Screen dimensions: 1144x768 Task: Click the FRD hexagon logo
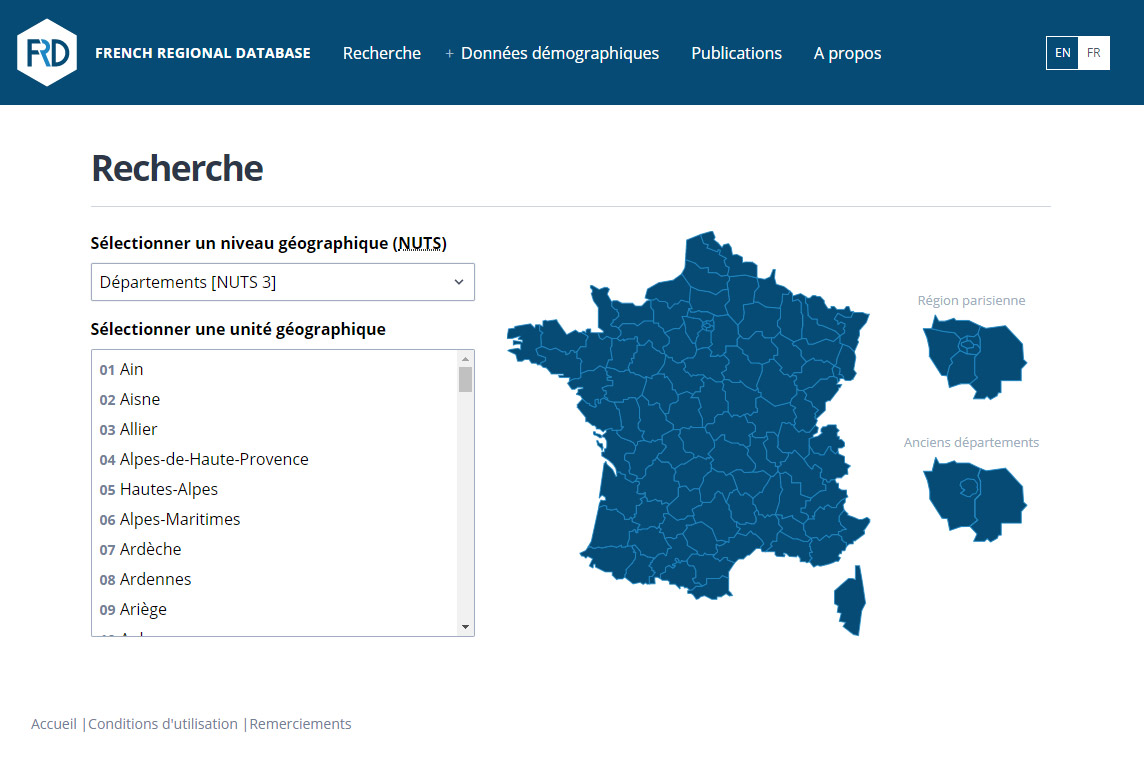(x=47, y=53)
